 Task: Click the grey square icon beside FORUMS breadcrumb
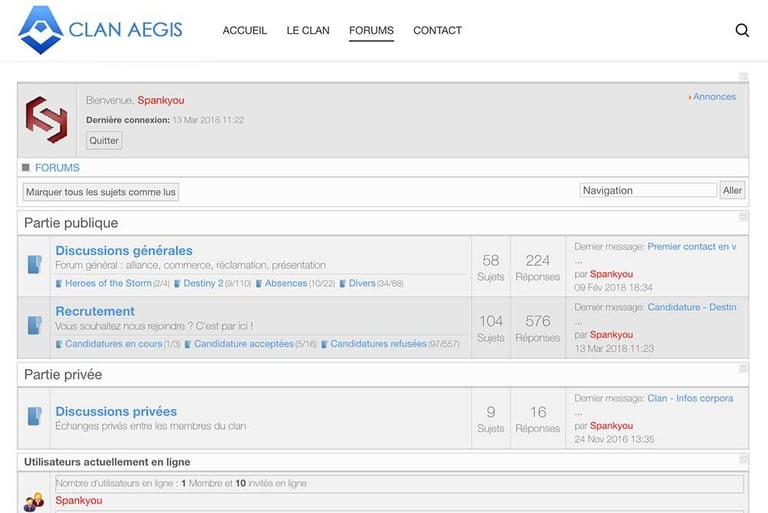click(x=26, y=168)
